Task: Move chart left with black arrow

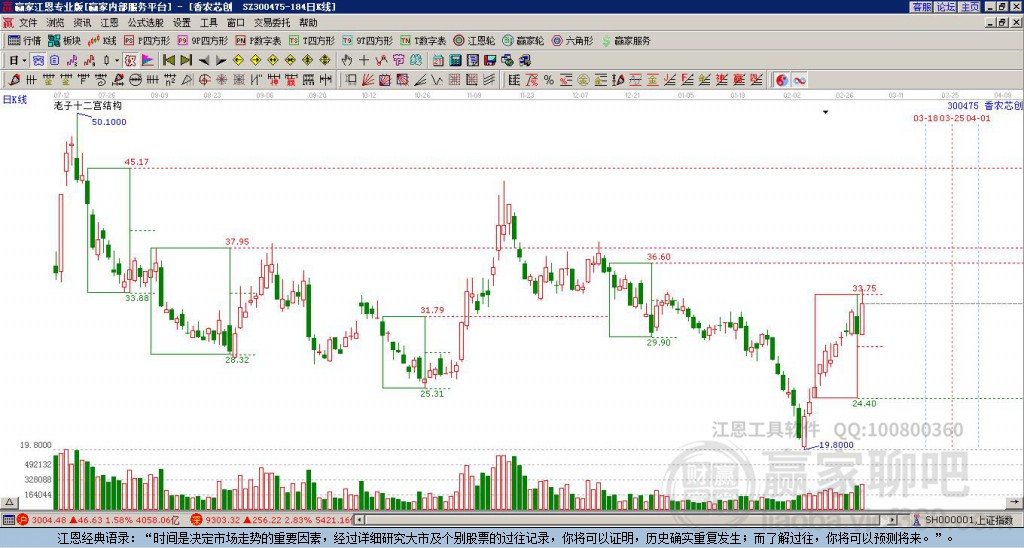Action: pyautogui.click(x=204, y=61)
